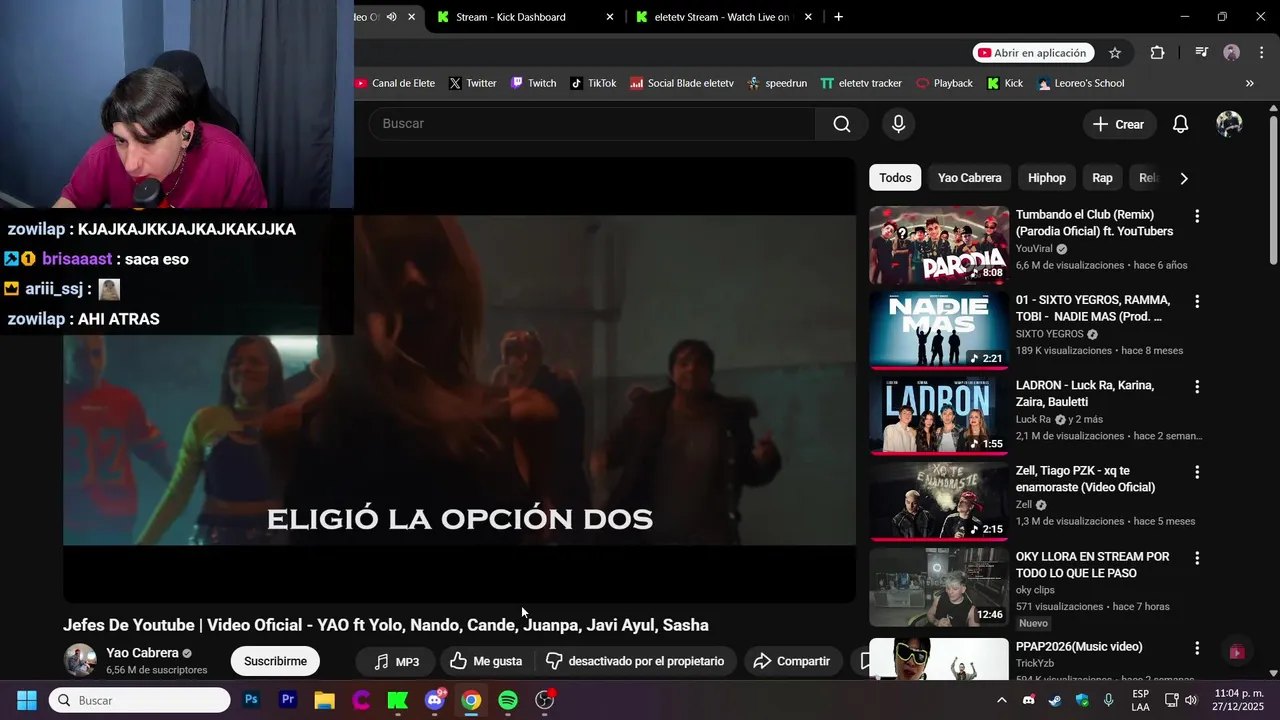
Task: Open the Yao Cabrera channel name link
Action: 142,653
